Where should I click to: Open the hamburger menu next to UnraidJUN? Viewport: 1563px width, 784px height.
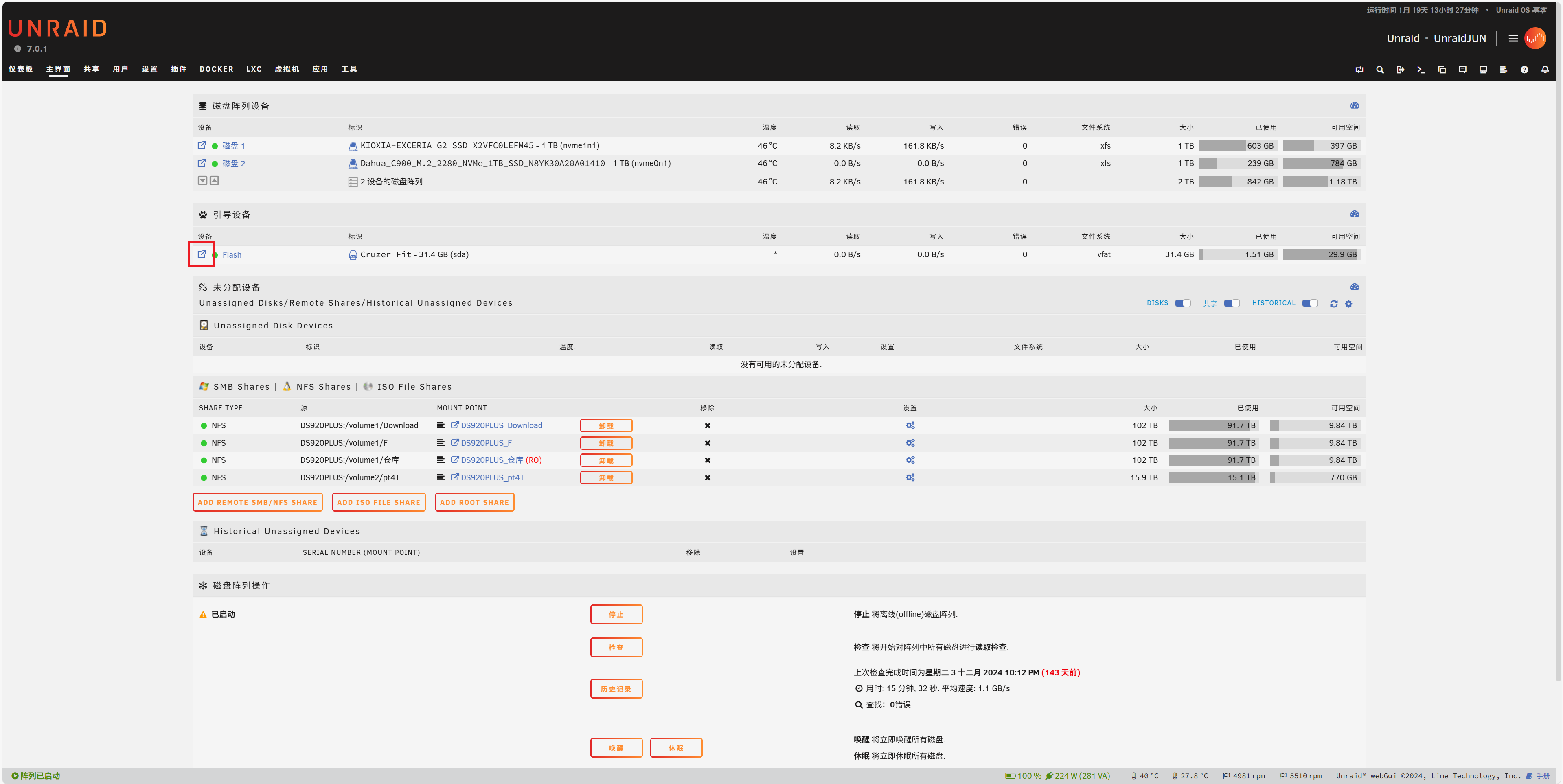[1513, 38]
